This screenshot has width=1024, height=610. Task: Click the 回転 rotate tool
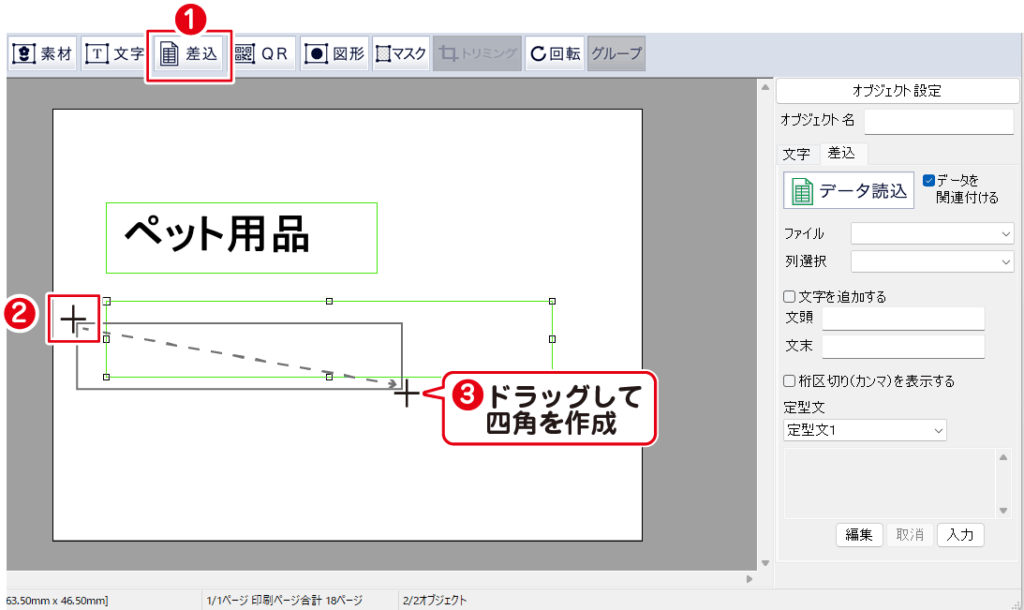(x=555, y=54)
